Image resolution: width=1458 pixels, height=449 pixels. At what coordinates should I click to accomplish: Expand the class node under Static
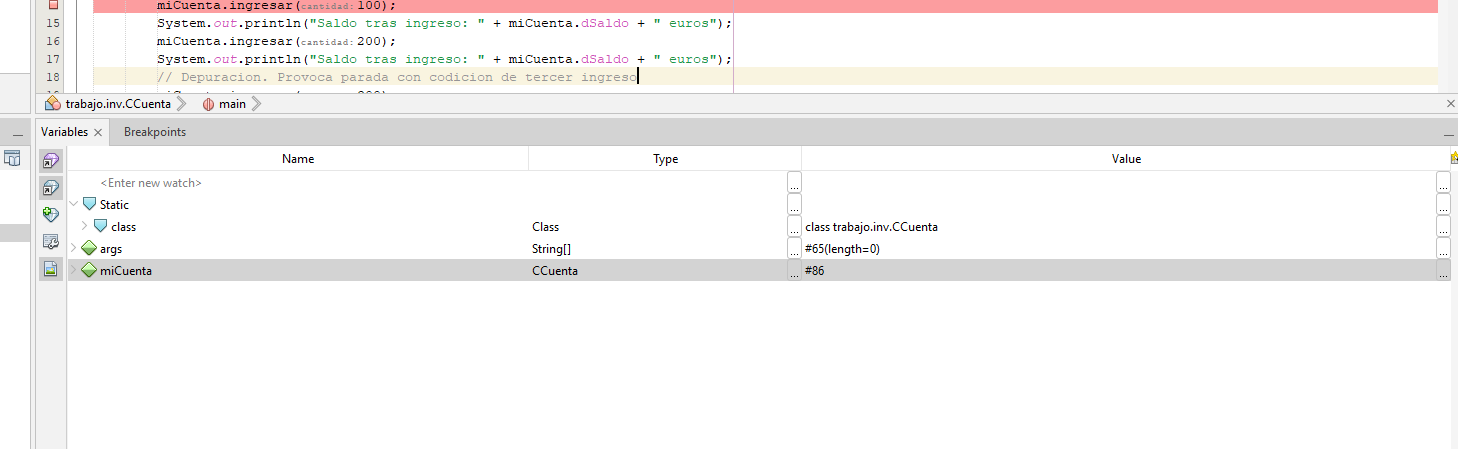(85, 227)
